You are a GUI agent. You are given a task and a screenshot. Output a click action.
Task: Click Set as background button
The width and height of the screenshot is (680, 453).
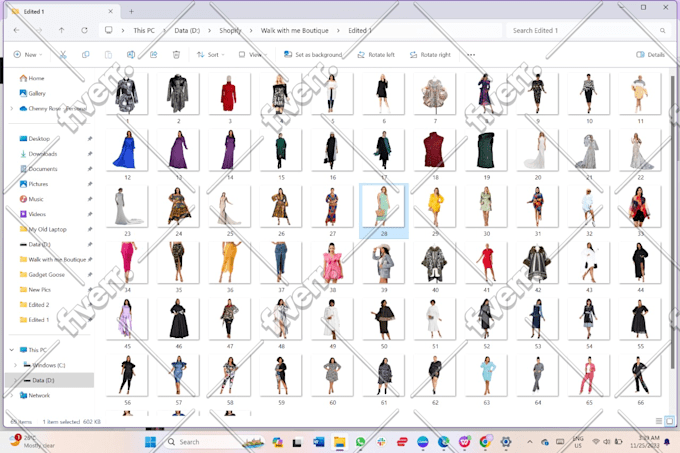click(x=313, y=55)
